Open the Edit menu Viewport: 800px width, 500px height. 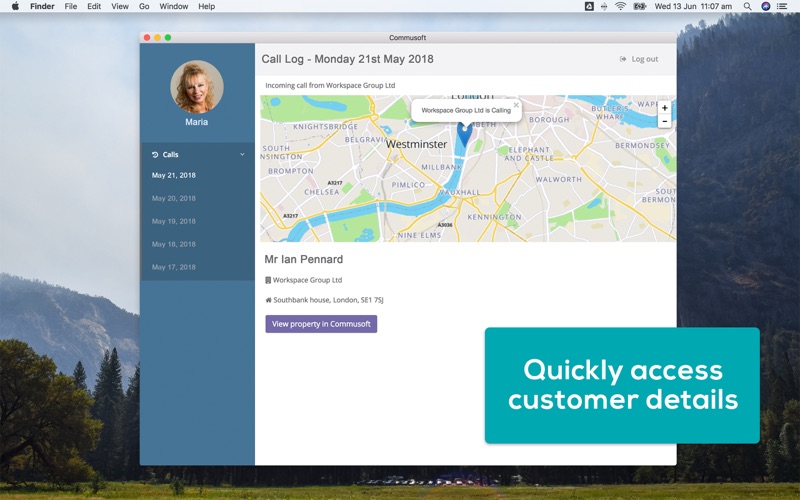[94, 6]
